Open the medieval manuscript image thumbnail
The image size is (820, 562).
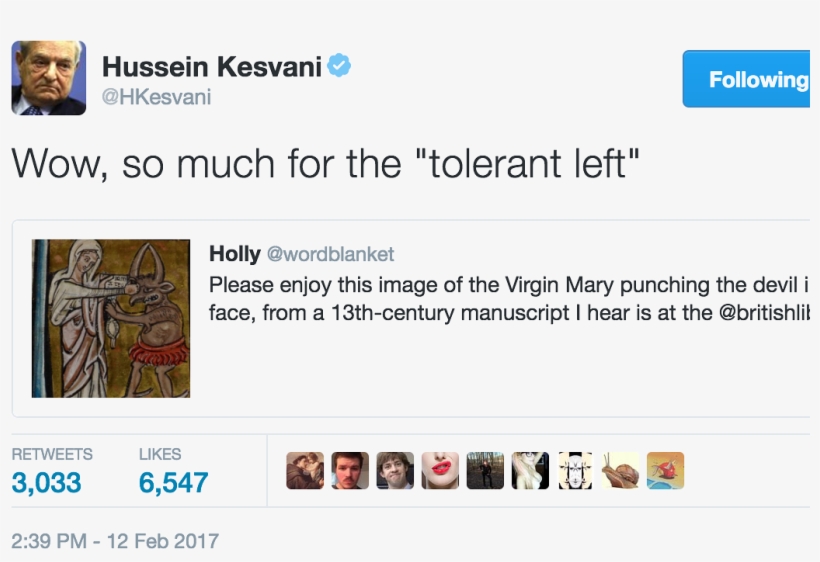111,318
